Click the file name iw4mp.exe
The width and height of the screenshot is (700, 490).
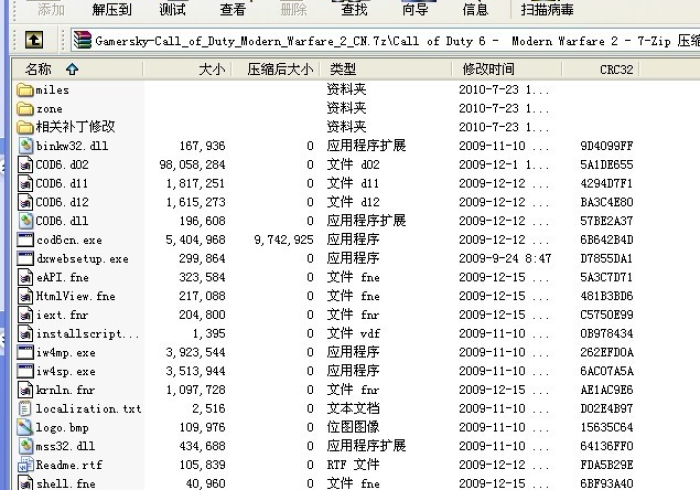click(x=66, y=353)
